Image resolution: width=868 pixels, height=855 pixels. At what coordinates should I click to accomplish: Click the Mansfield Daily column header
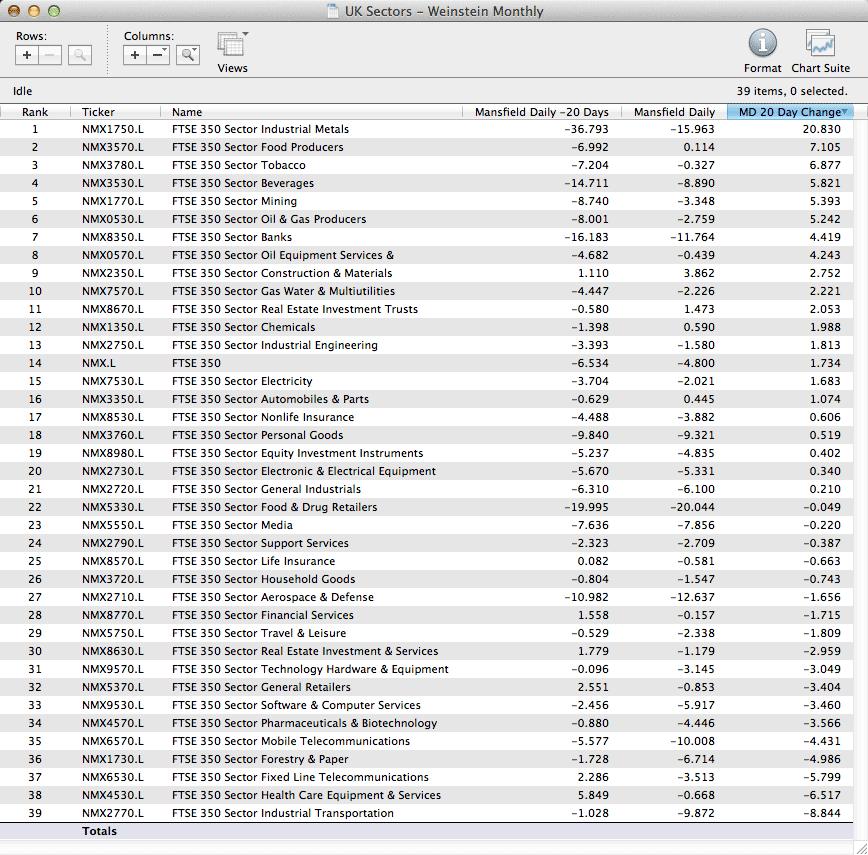(x=674, y=112)
